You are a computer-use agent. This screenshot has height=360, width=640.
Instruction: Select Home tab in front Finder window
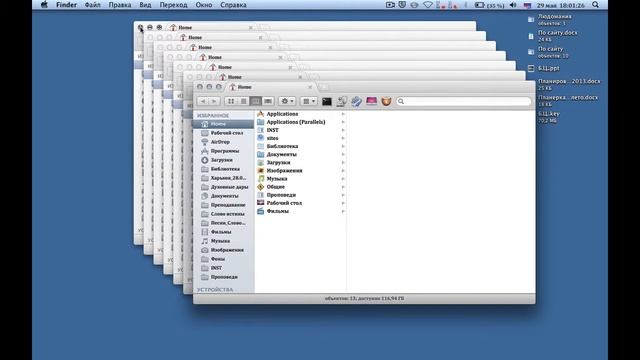[x=271, y=87]
